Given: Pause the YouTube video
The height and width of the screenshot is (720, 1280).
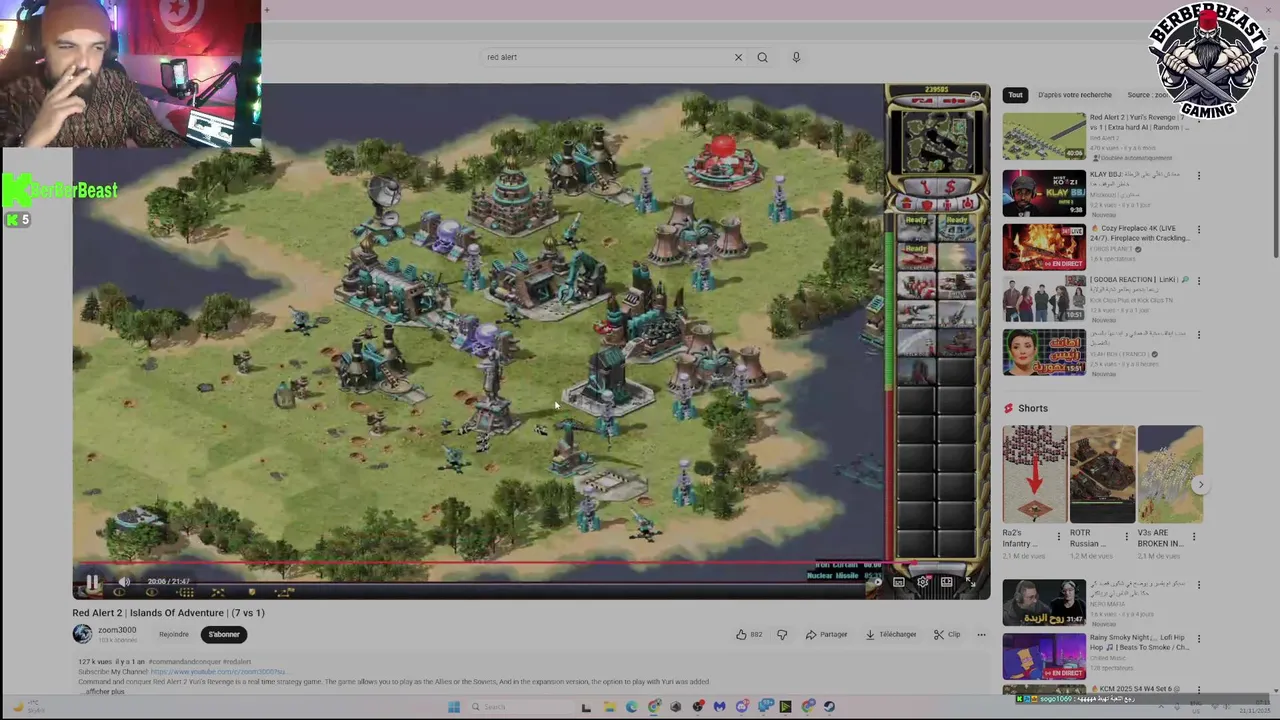Looking at the screenshot, I should pyautogui.click(x=92, y=581).
